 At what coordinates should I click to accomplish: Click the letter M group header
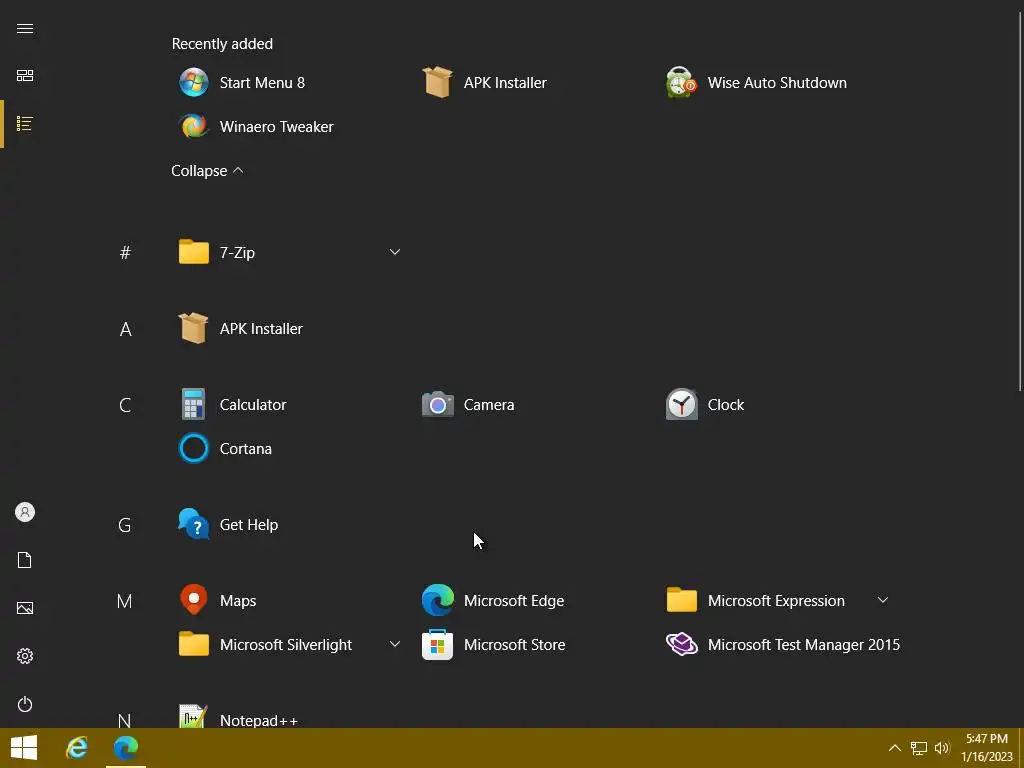click(x=124, y=601)
